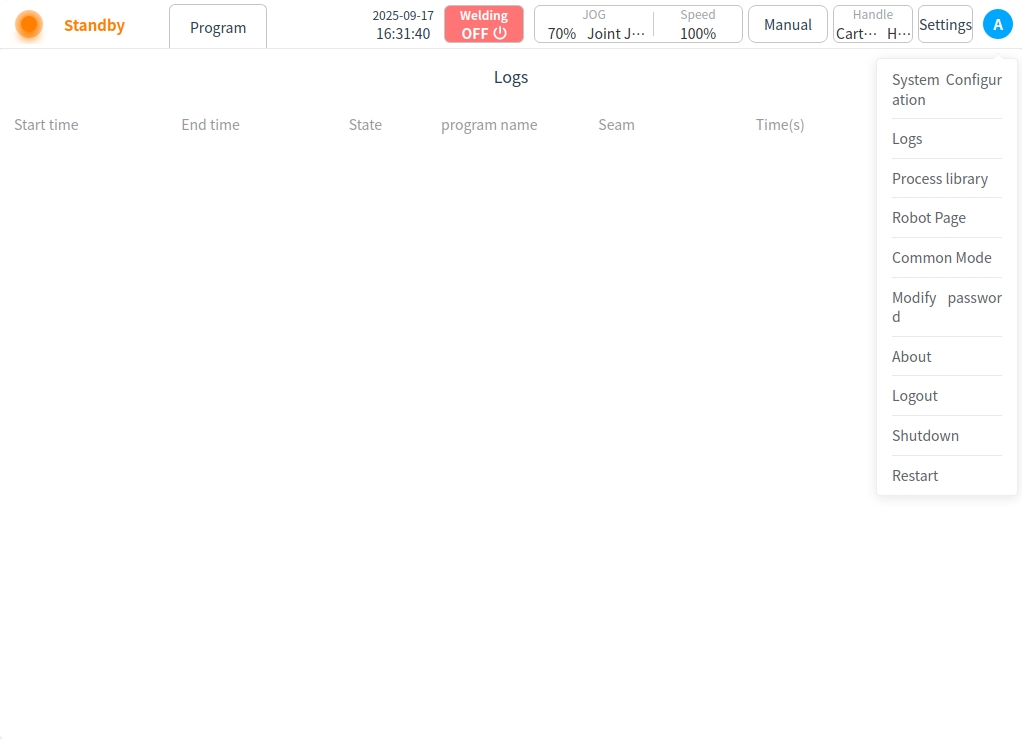
Task: Click Logout in the user menu
Action: [915, 396]
